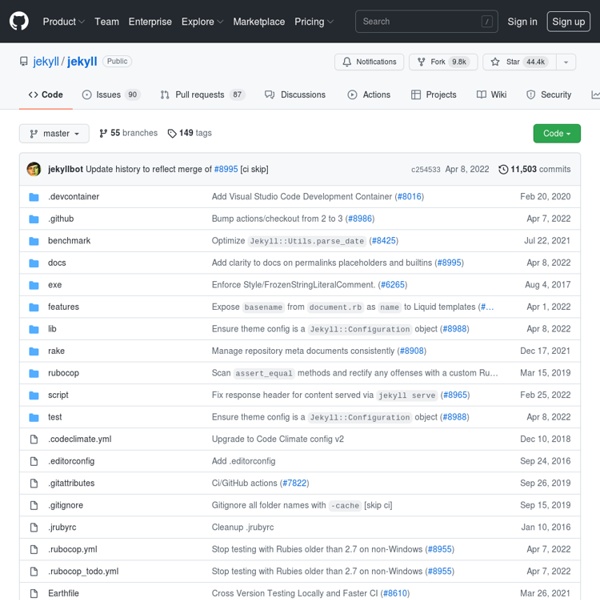Click the folder icon for docs

[34, 263]
